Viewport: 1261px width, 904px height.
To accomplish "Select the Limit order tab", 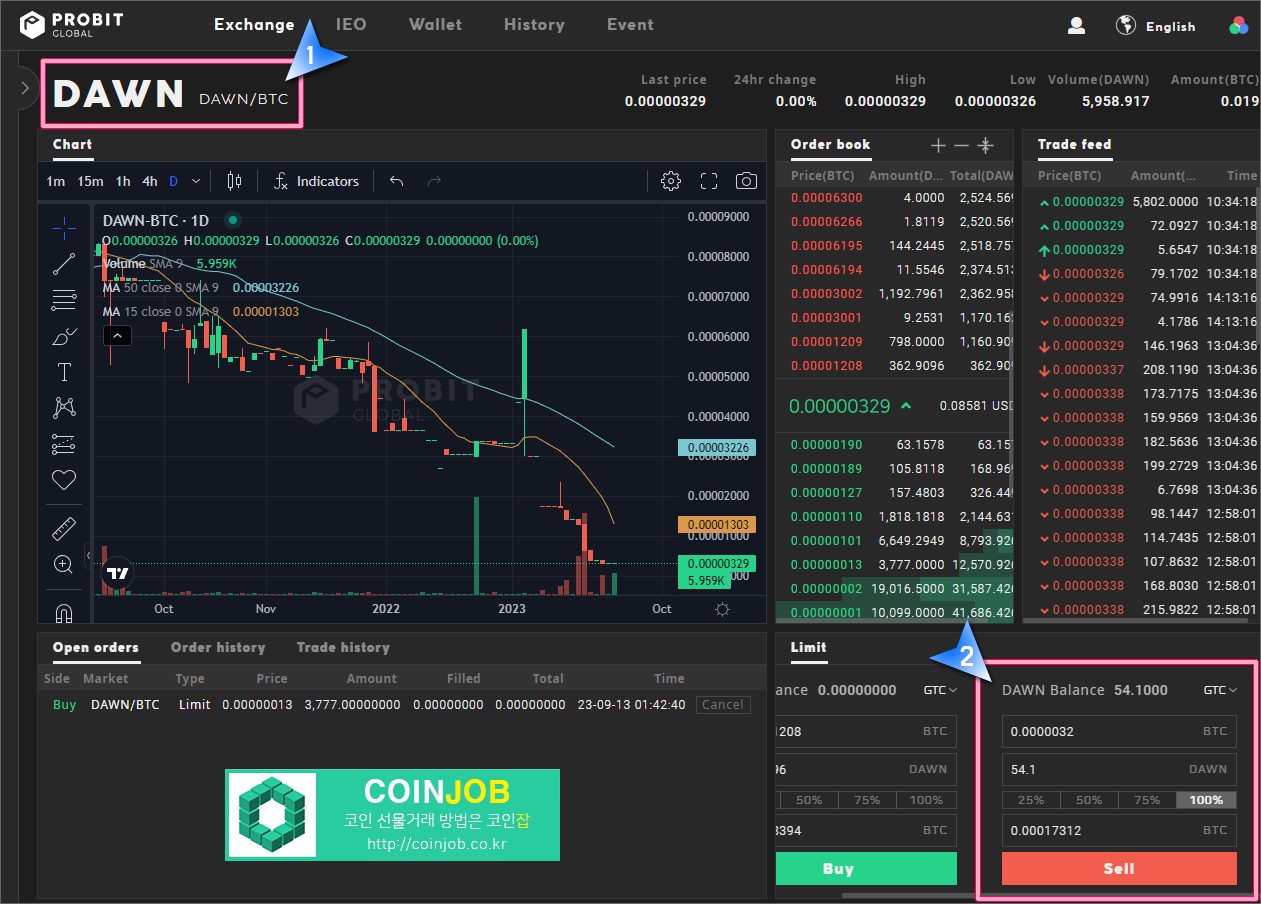I will point(808,648).
